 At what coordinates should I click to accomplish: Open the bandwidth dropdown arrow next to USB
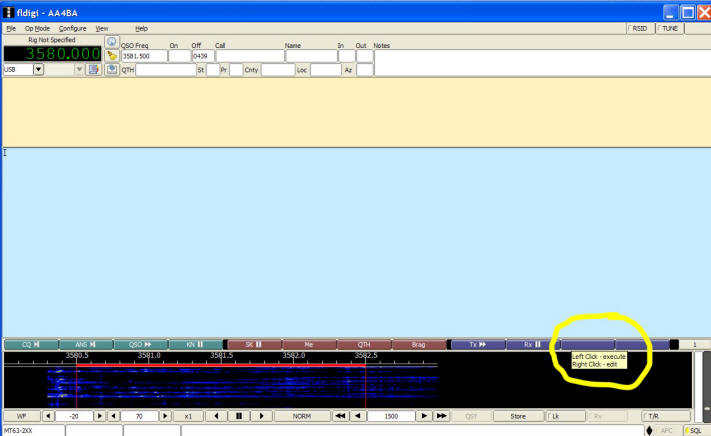tap(79, 70)
